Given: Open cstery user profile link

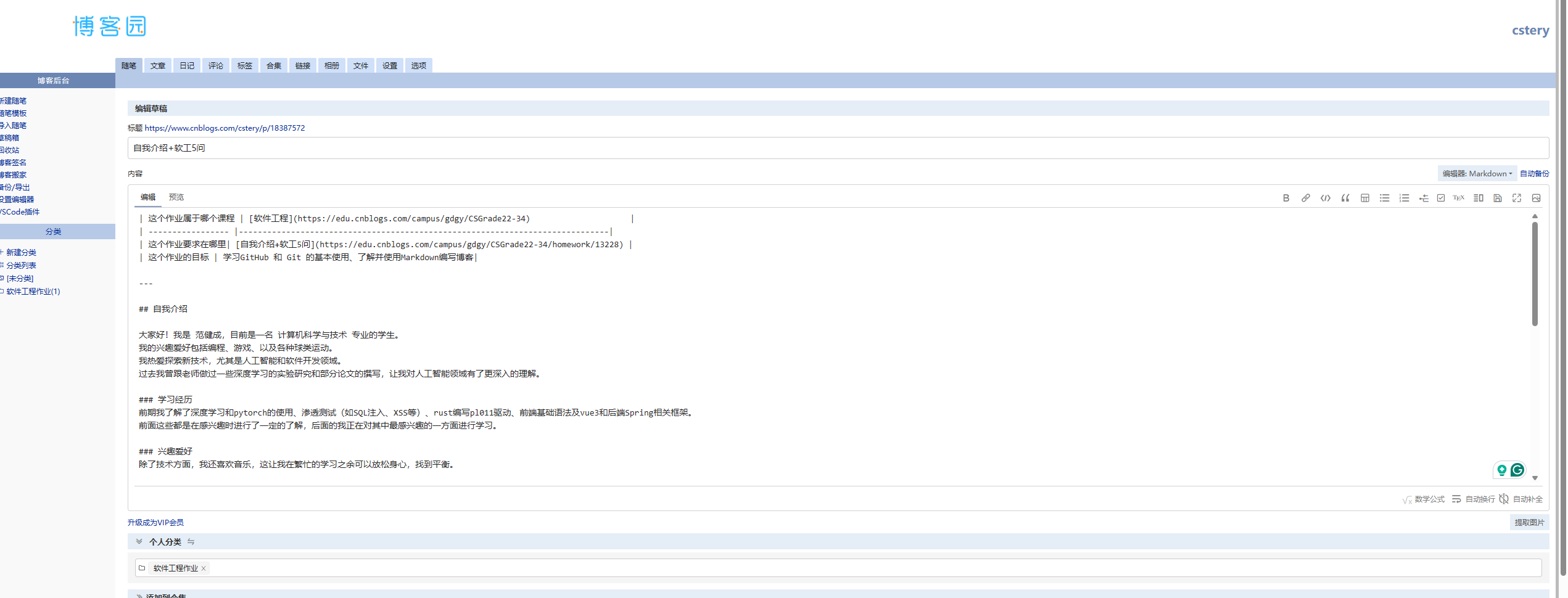Looking at the screenshot, I should (1530, 30).
